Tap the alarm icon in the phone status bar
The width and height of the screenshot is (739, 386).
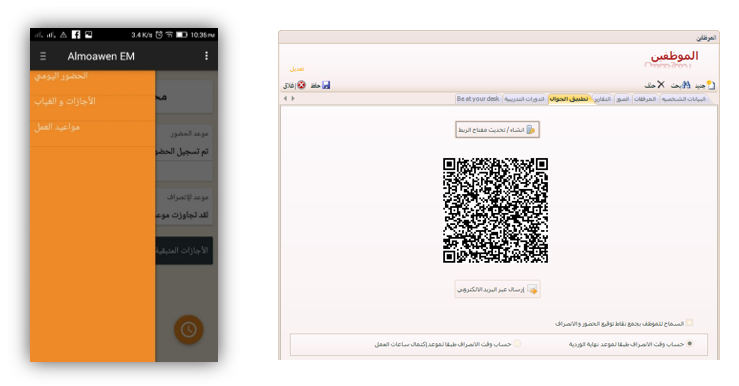159,35
